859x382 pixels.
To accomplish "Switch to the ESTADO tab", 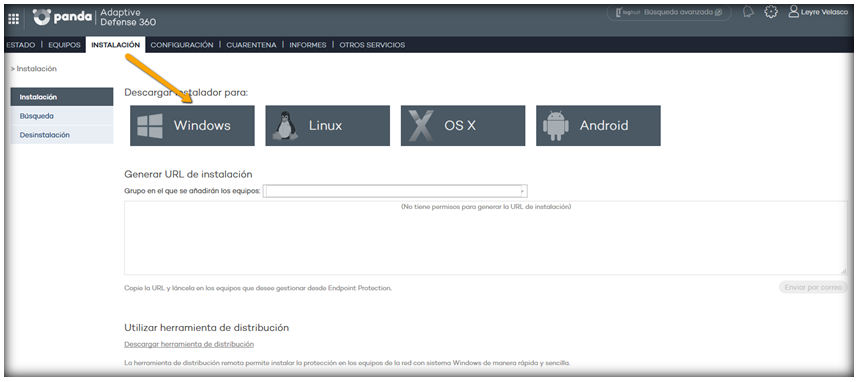I will 21,45.
